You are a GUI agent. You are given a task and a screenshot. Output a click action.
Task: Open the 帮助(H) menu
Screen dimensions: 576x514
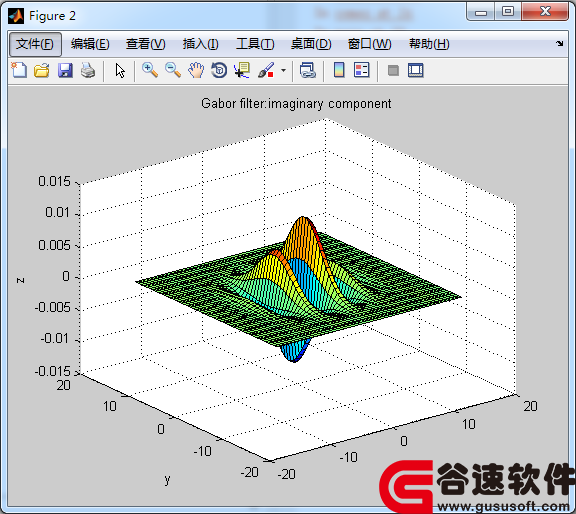pos(429,44)
